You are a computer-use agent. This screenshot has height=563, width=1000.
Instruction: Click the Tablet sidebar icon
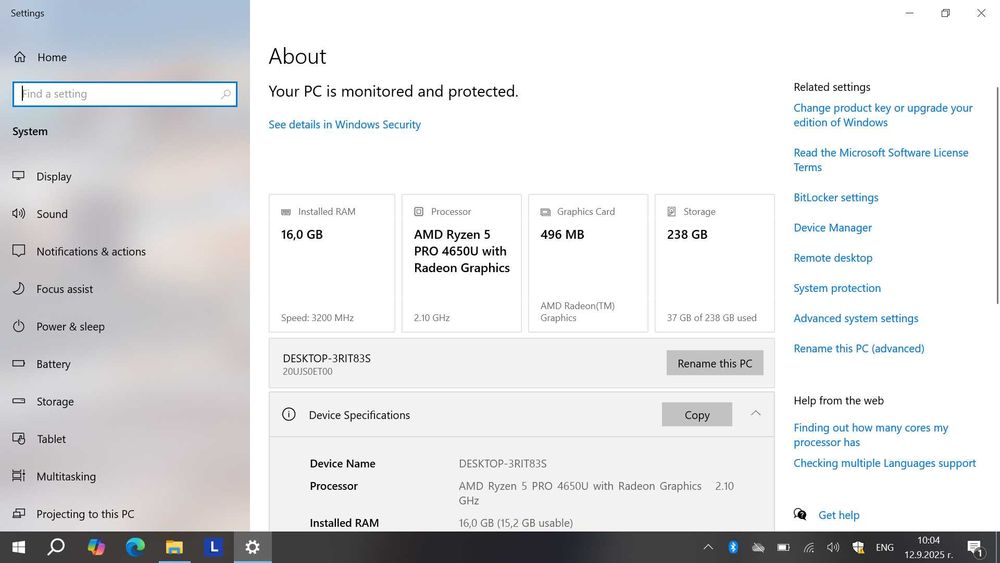18,439
